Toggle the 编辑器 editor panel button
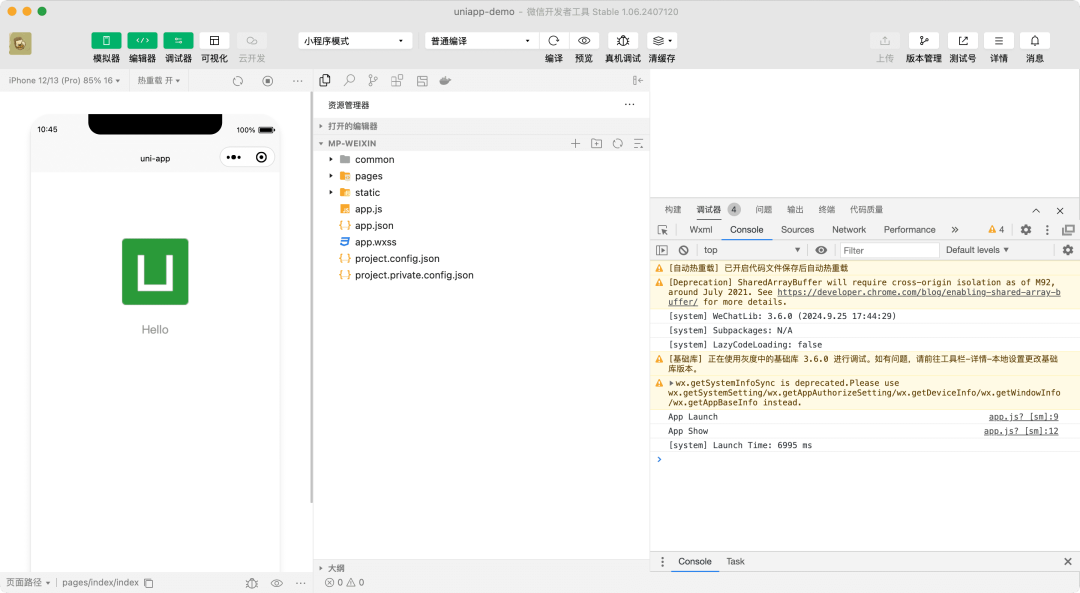The image size is (1080, 593). click(x=142, y=41)
